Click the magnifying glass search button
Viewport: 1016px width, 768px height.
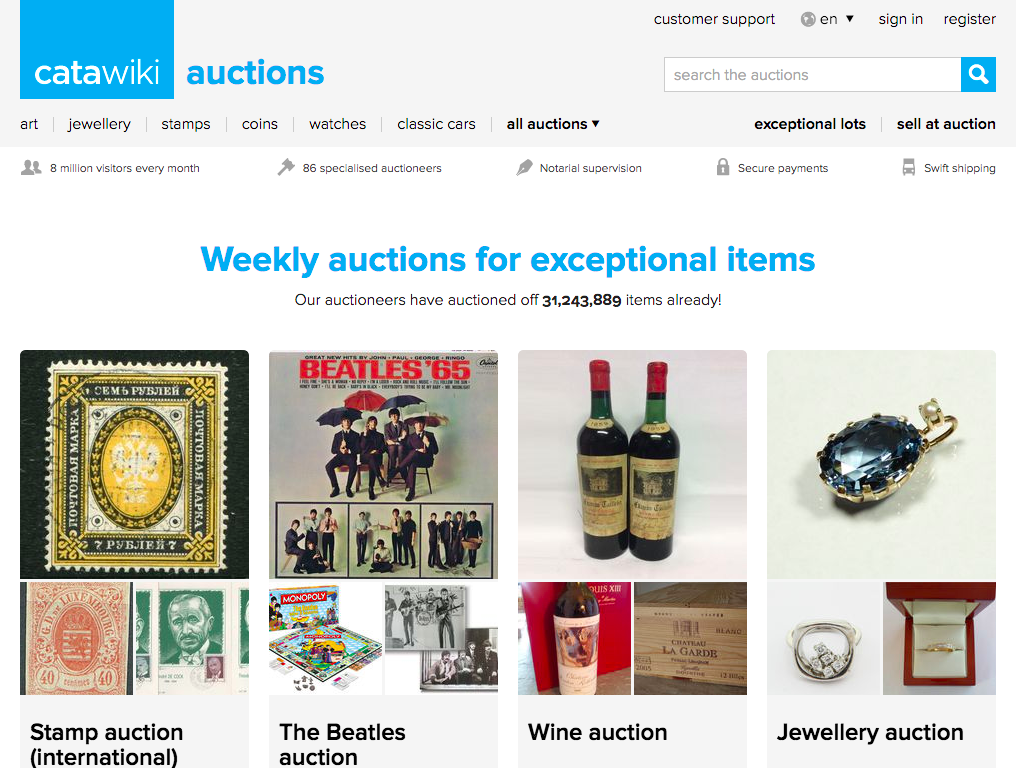click(x=978, y=75)
